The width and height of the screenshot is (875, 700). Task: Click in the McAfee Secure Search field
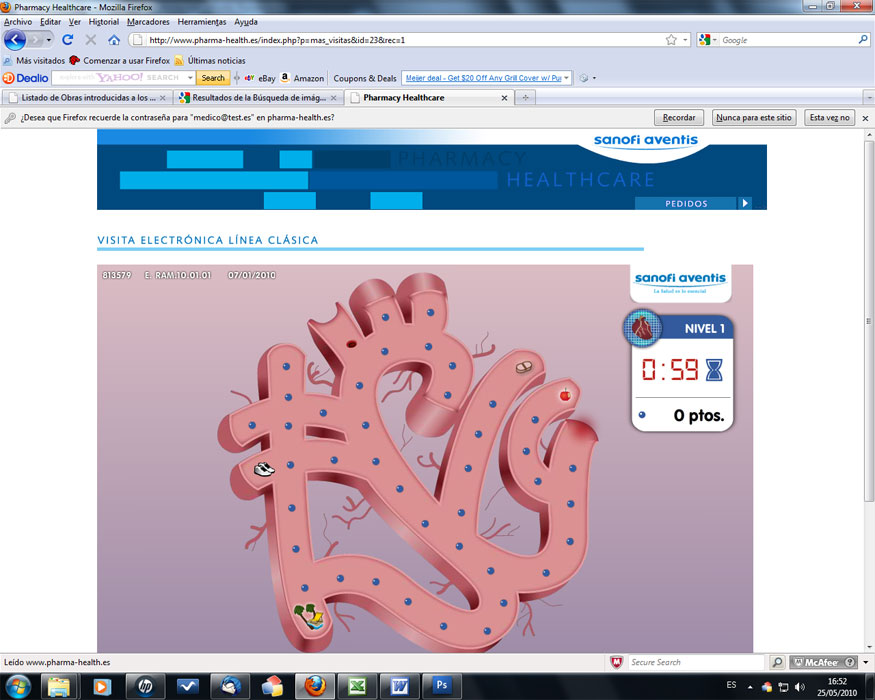[695, 663]
